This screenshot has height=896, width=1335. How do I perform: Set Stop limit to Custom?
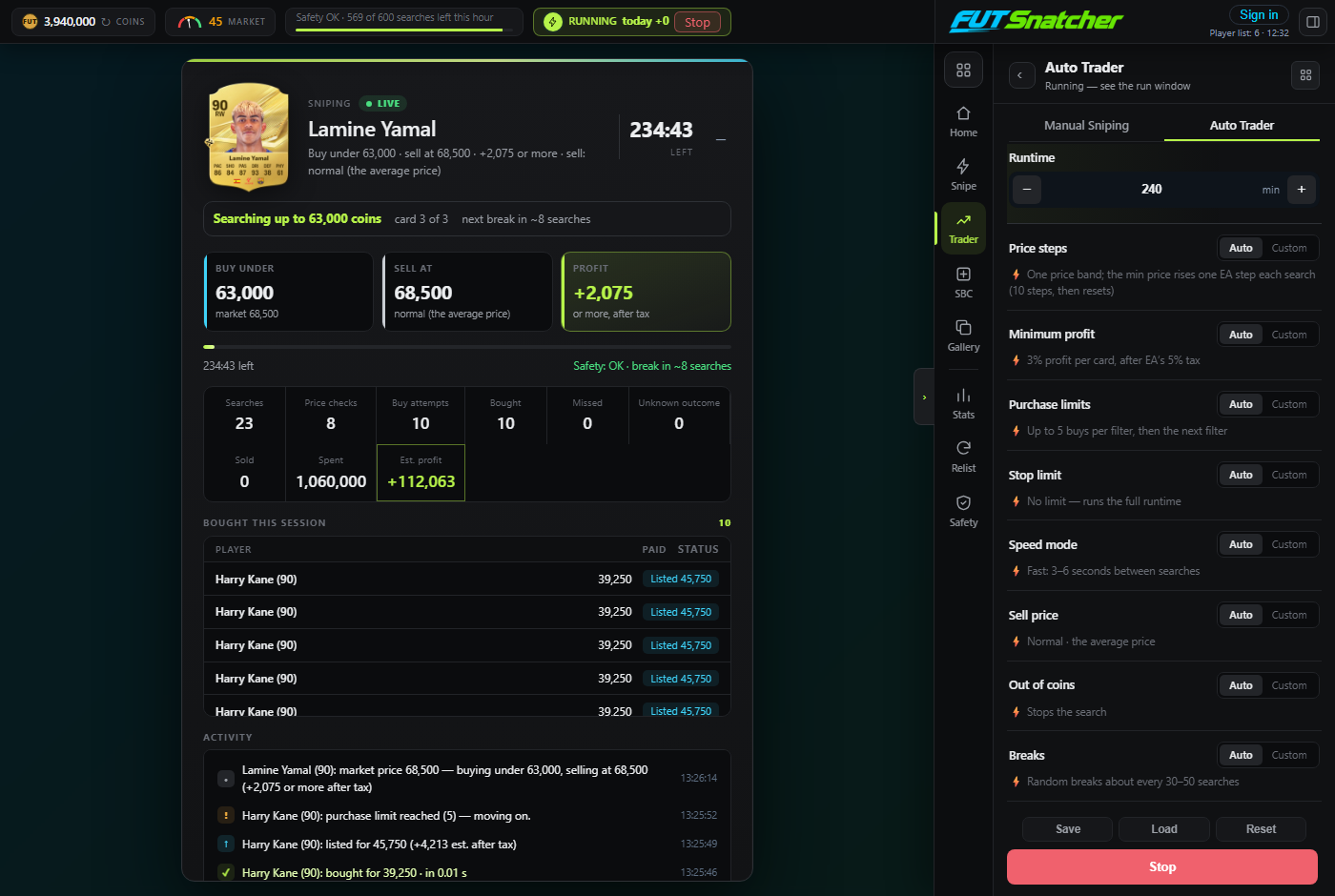point(1289,475)
